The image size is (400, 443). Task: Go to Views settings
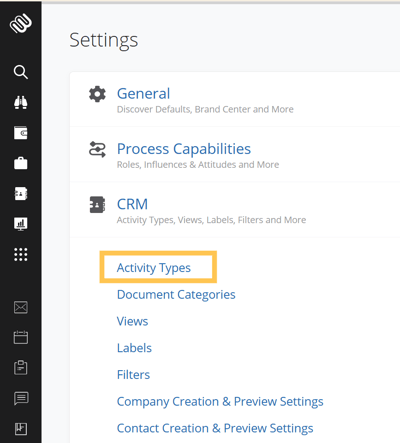point(132,321)
